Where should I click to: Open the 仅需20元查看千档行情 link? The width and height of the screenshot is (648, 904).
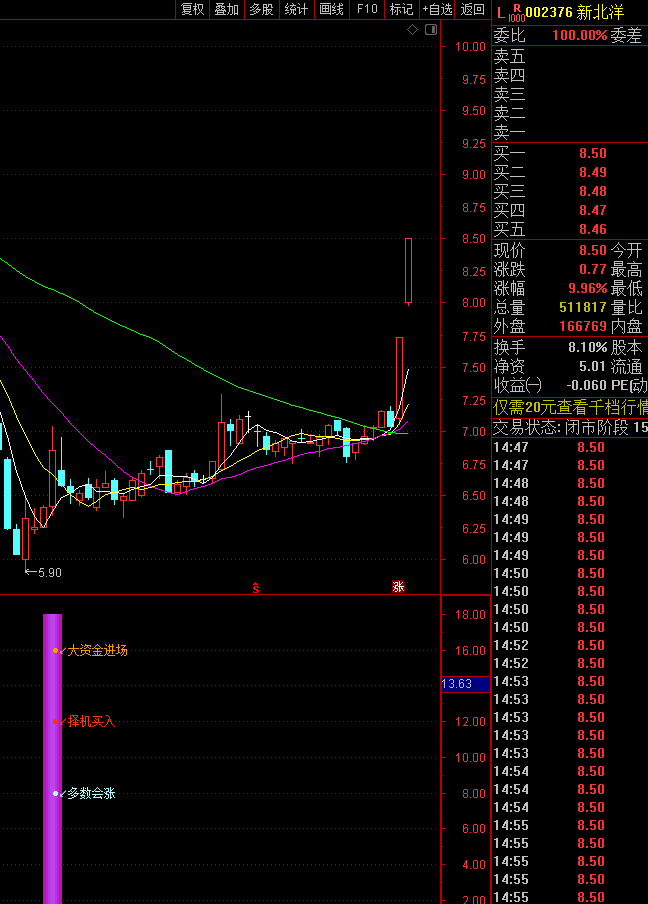pyautogui.click(x=570, y=408)
